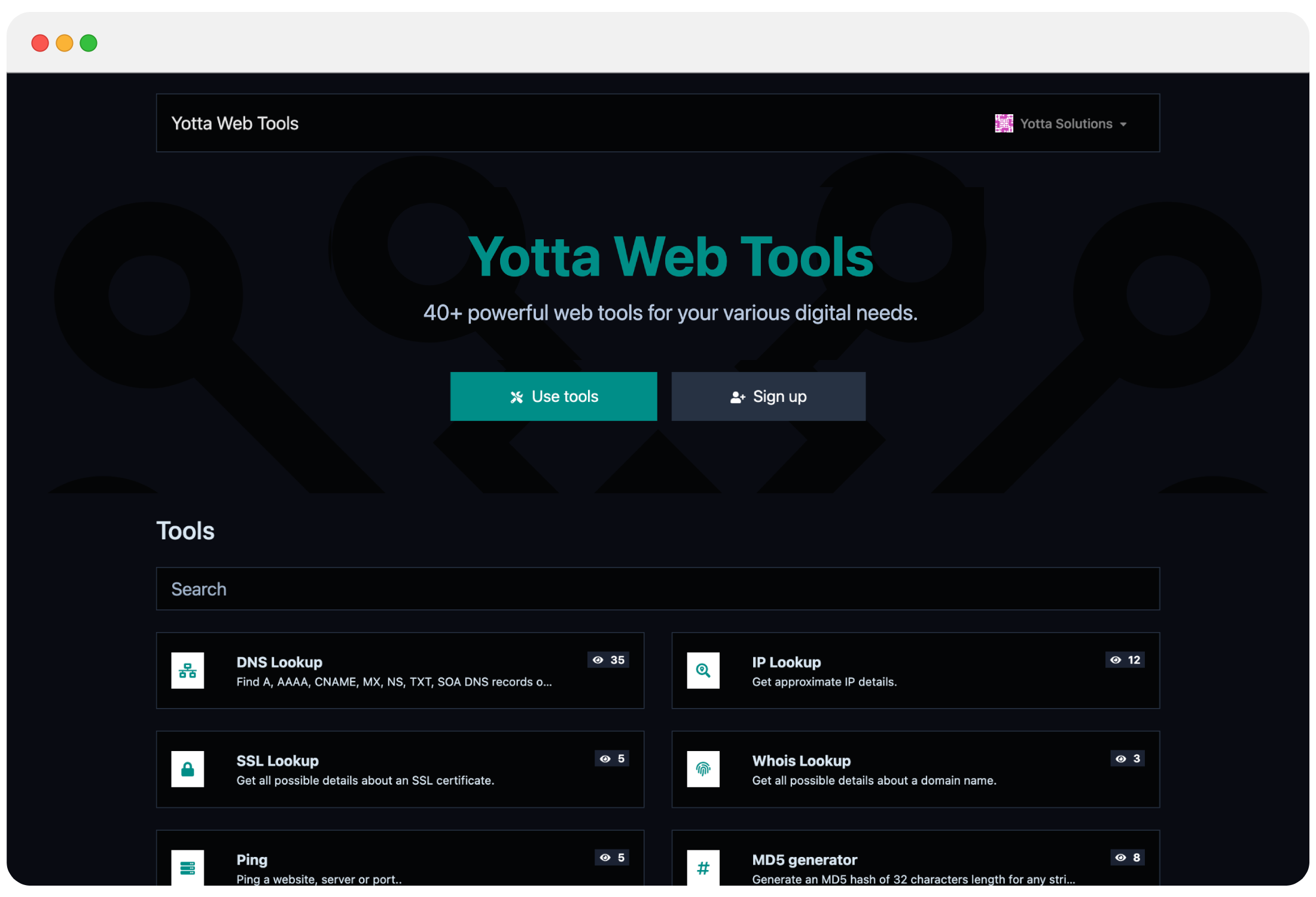
Task: Click the Yotta Solutions pixel avatar
Action: point(1004,124)
